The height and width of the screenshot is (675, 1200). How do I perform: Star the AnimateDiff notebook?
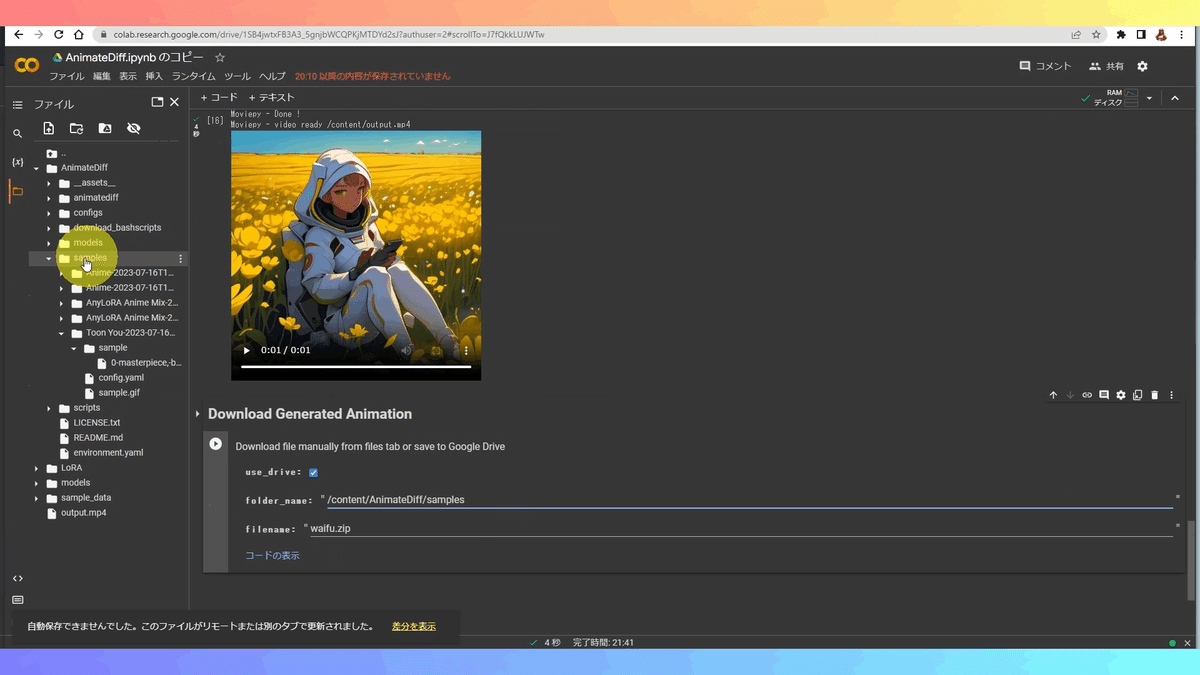[x=220, y=58]
